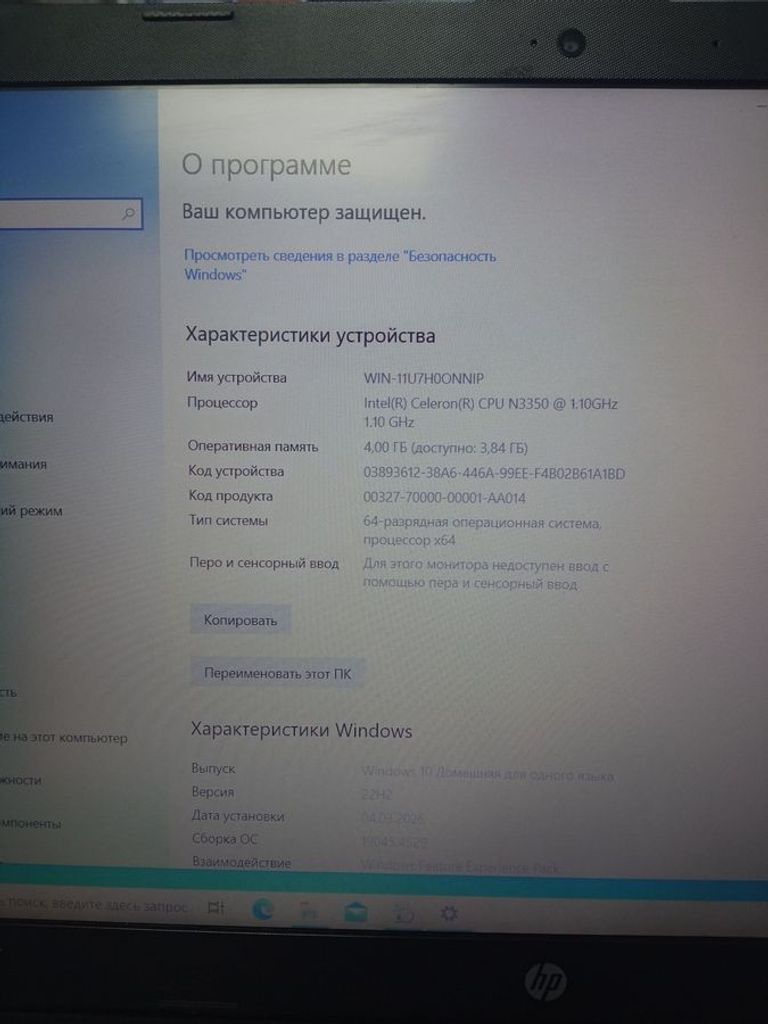
Task: Click the Дата установки label
Action: pyautogui.click(x=238, y=816)
